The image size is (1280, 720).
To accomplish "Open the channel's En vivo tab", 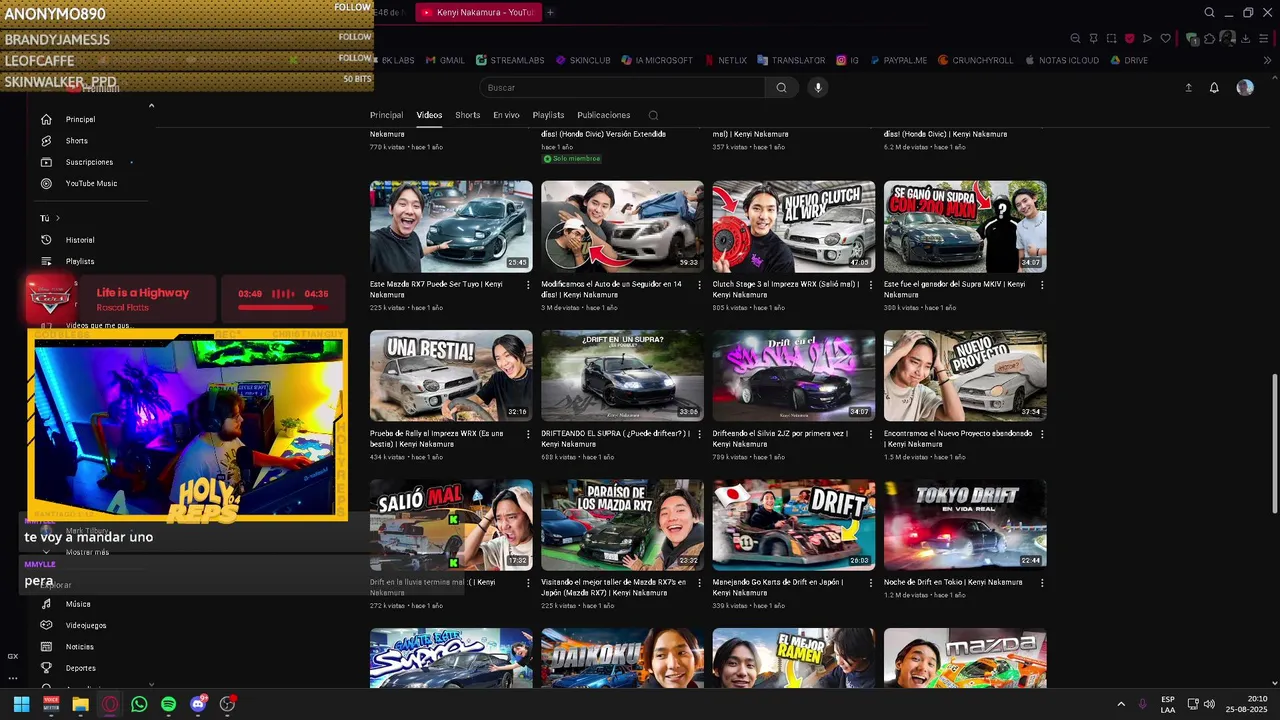I will pyautogui.click(x=506, y=115).
